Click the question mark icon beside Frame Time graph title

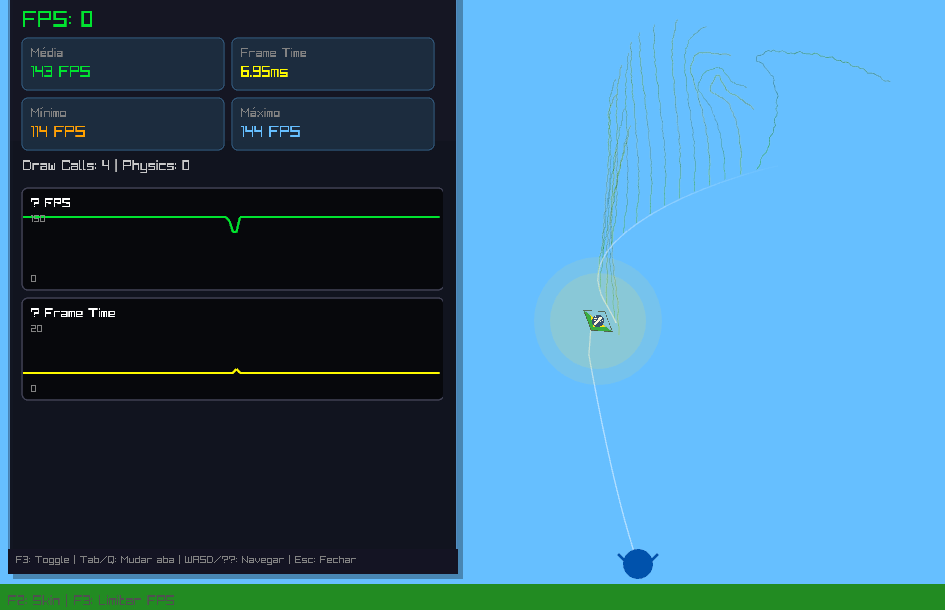pos(35,313)
